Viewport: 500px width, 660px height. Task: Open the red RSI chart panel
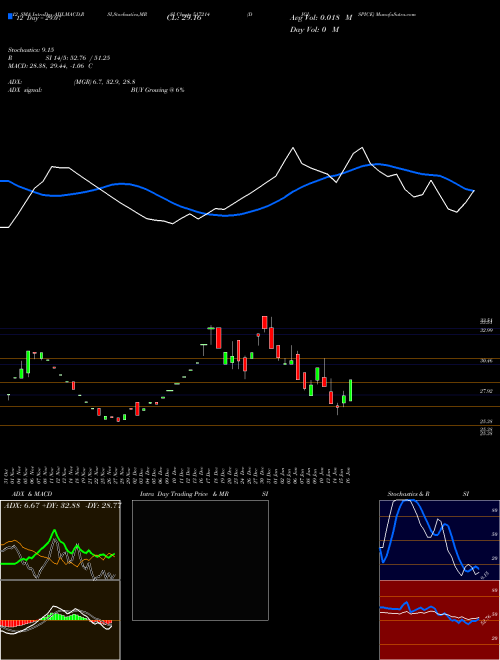[x=439, y=620]
